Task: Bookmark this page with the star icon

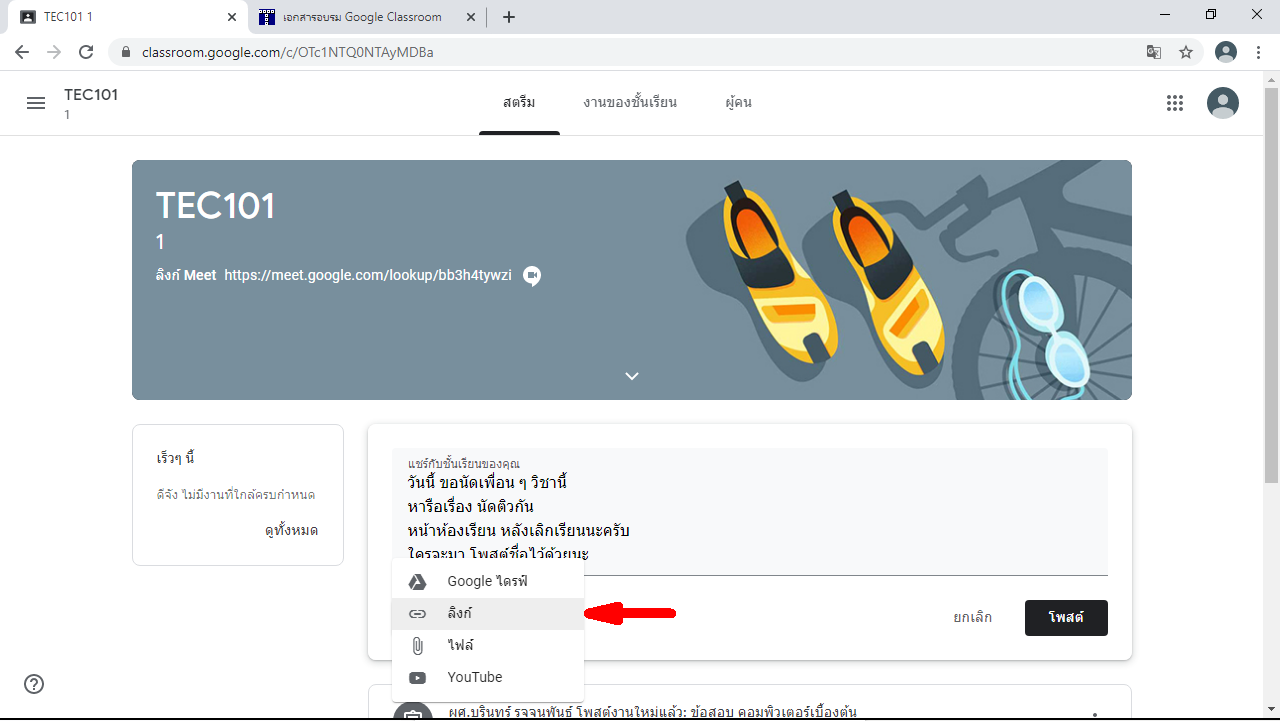Action: pyautogui.click(x=1186, y=52)
